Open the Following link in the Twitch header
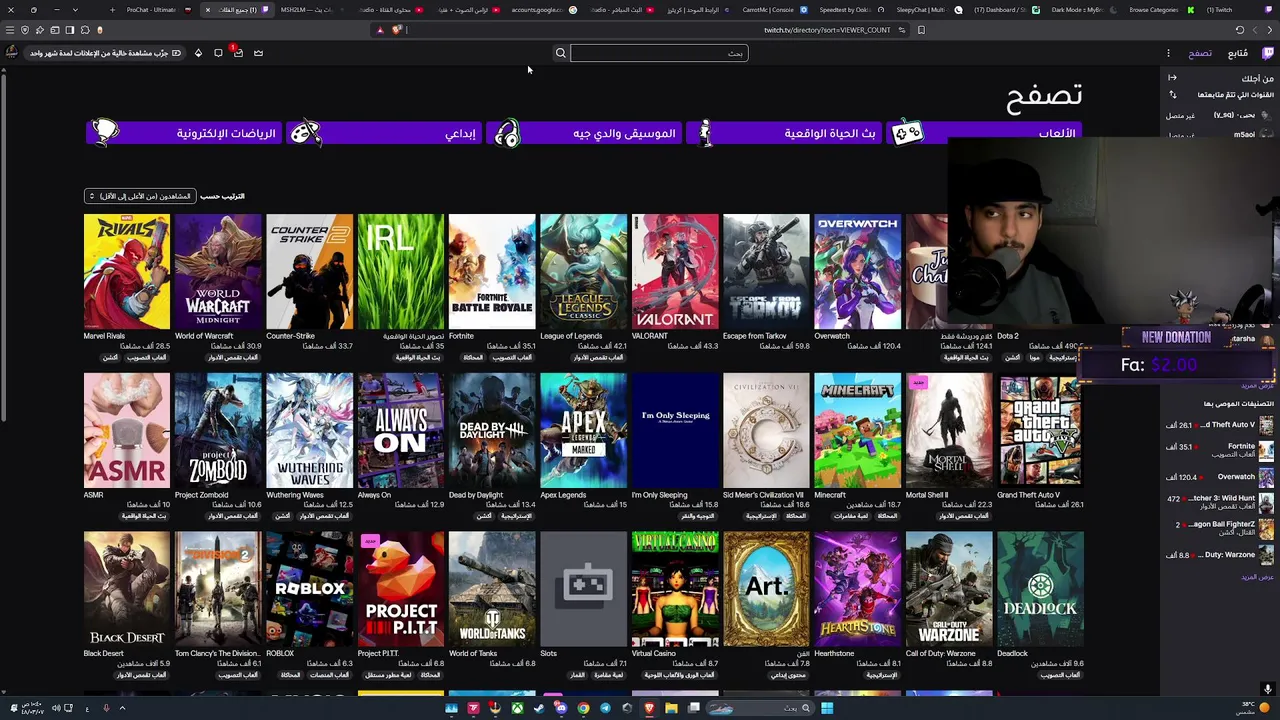The width and height of the screenshot is (1280, 720). [x=1238, y=53]
